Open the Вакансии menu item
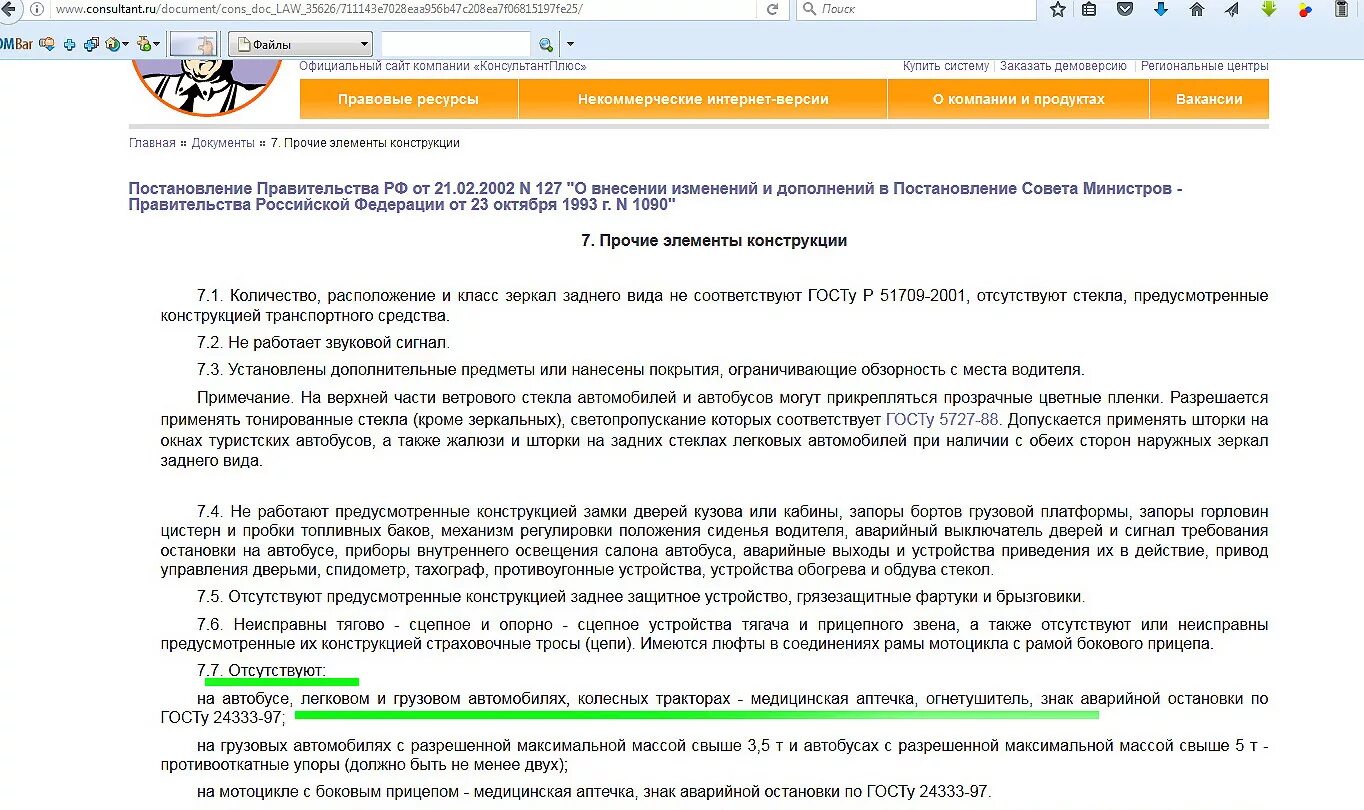Viewport: 1364px width, 810px height. [x=1209, y=99]
